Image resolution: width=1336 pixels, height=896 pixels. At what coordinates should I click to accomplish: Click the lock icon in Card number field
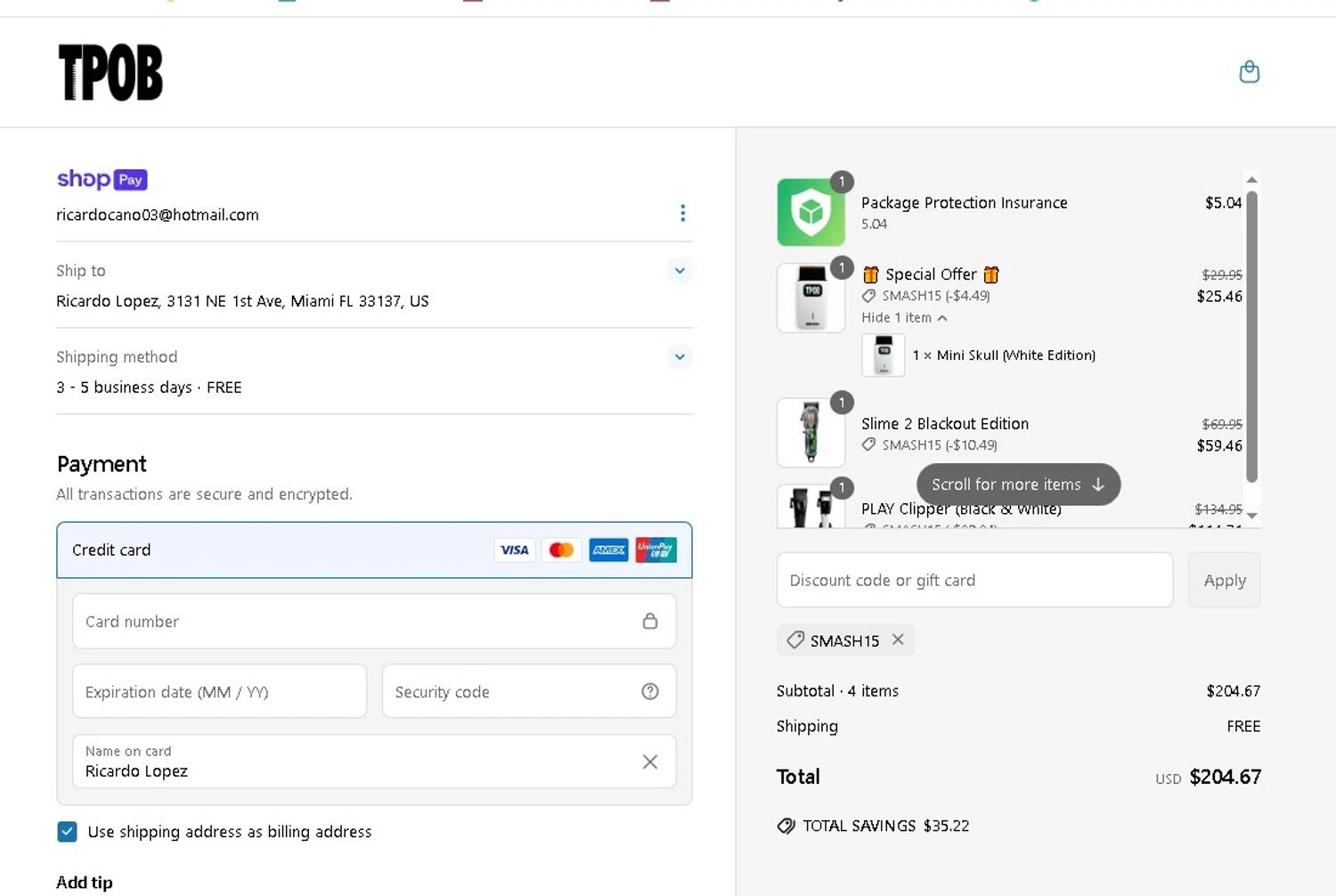650,621
